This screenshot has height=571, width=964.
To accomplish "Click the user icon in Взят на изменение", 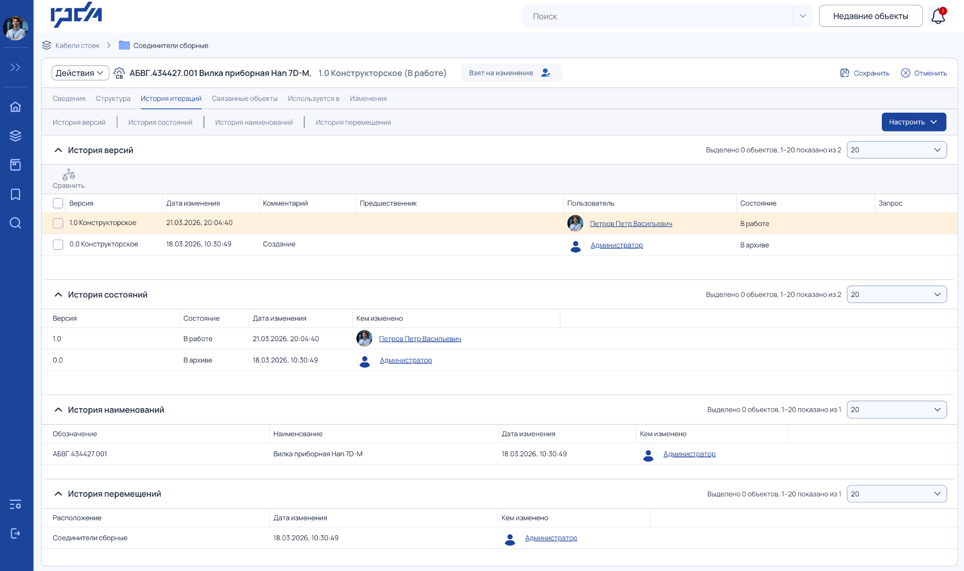I will click(x=545, y=73).
